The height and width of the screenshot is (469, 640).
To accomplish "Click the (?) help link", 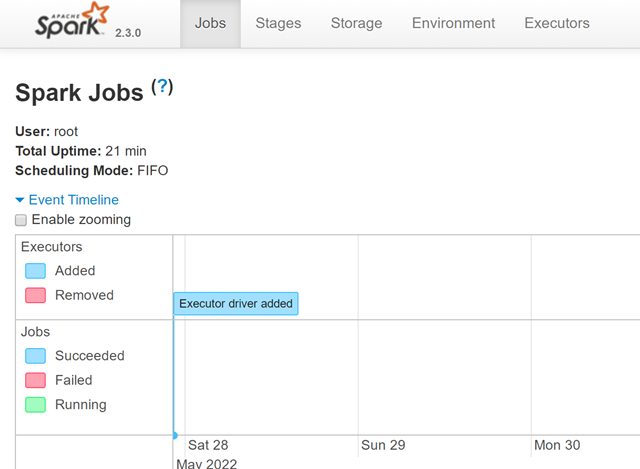I will 162,87.
